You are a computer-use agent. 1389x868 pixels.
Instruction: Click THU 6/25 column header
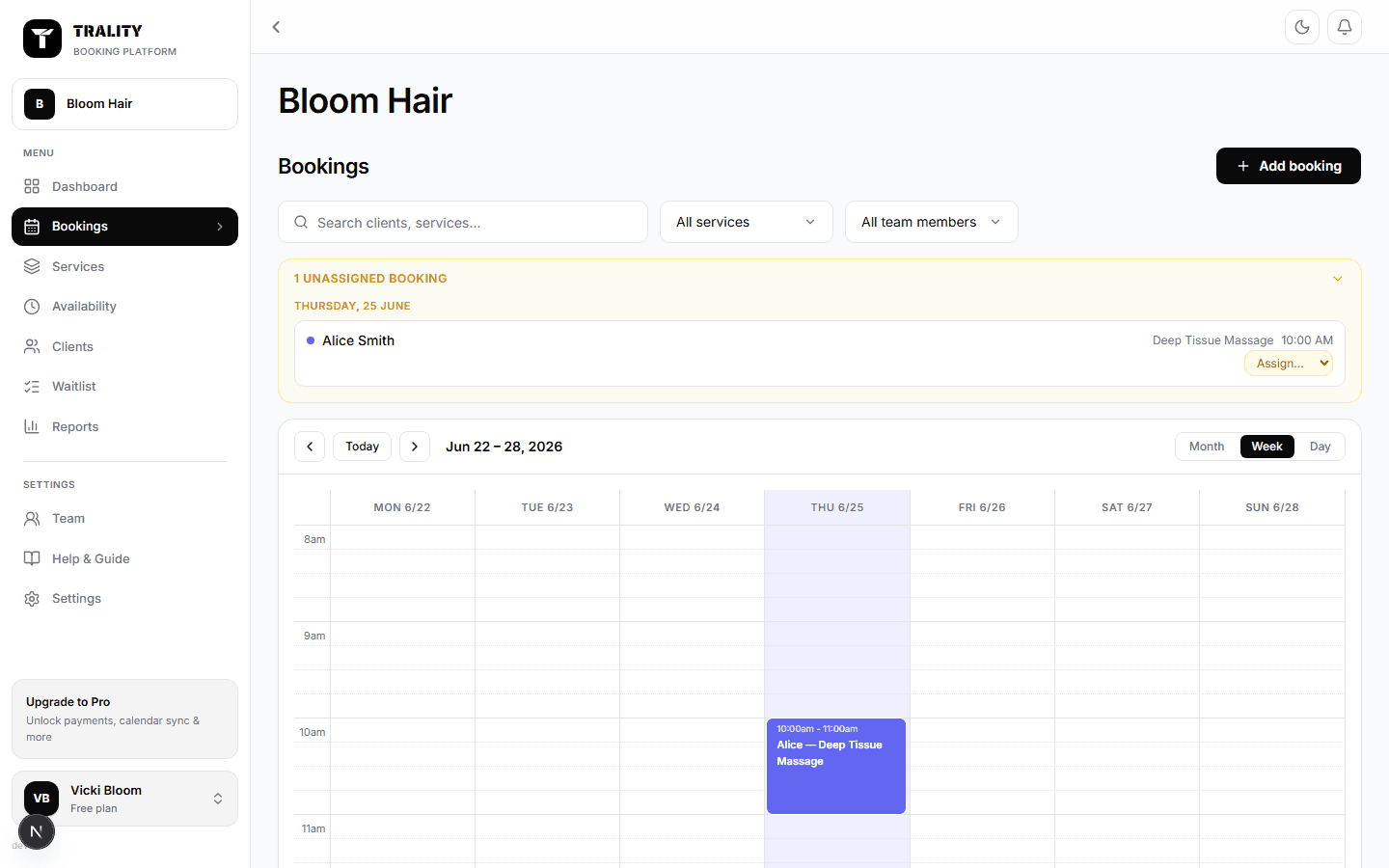tap(837, 507)
